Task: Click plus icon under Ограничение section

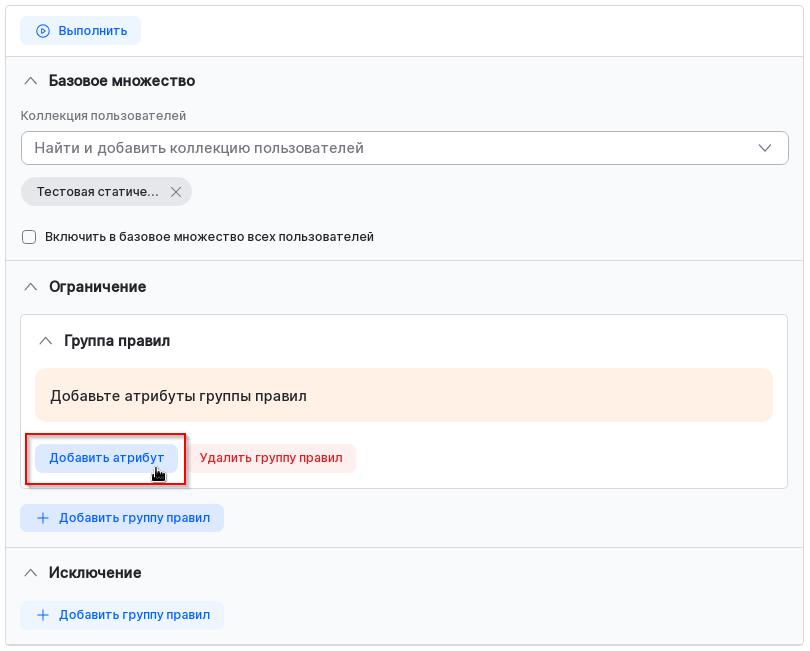Action: click(43, 518)
